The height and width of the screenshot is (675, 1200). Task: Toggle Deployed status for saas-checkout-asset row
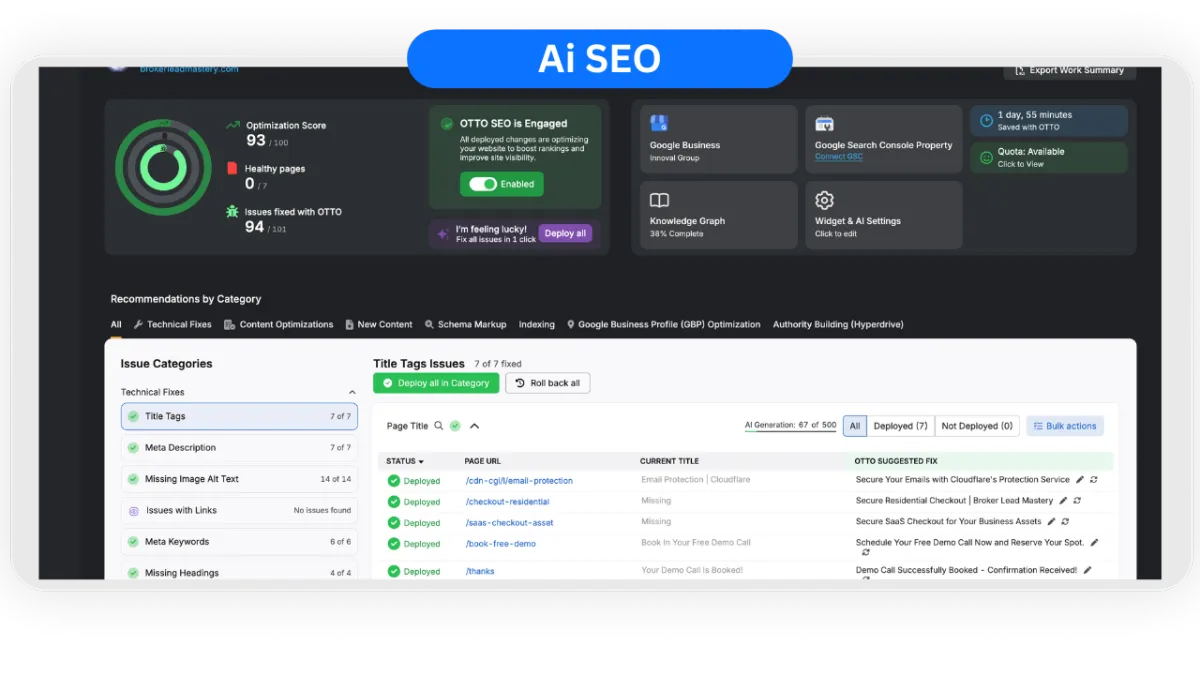[414, 523]
